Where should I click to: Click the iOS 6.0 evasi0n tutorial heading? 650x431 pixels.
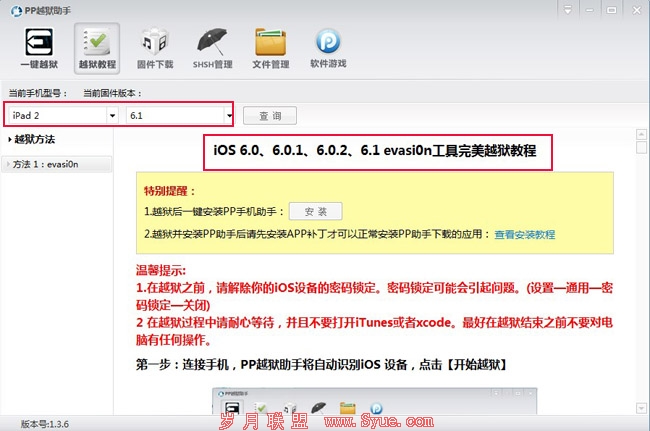(375, 150)
